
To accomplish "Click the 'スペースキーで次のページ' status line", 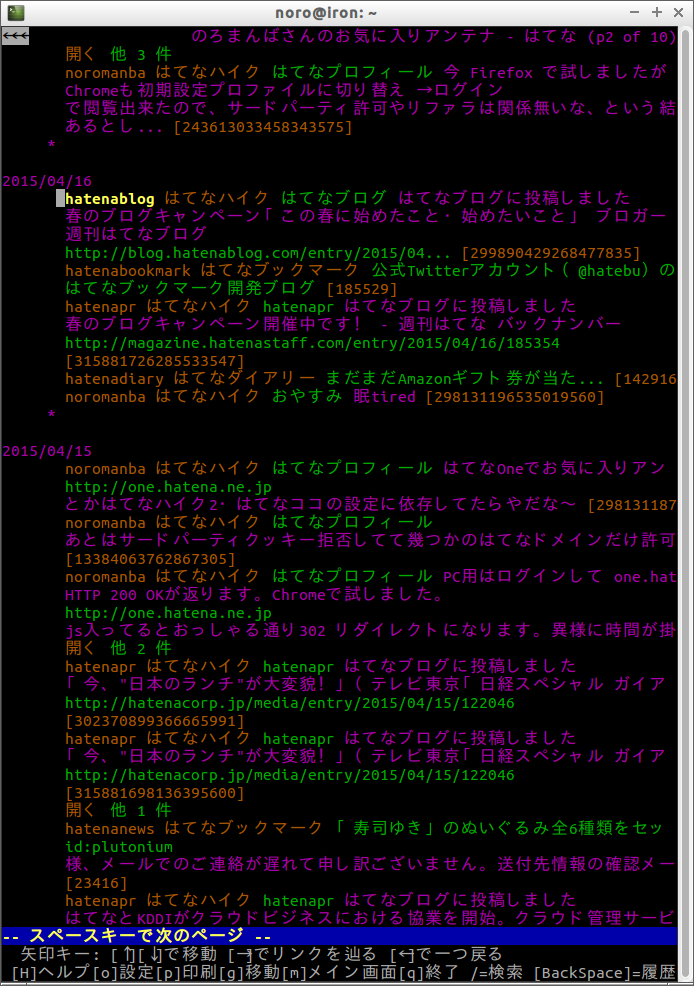I will 339,936.
